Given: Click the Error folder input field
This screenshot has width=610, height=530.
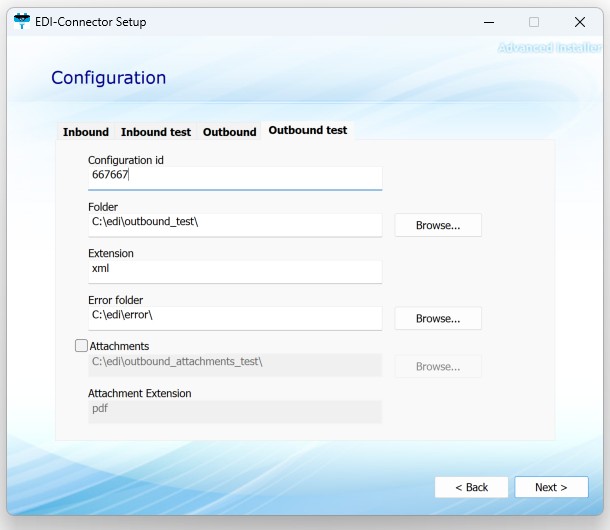Looking at the screenshot, I should [234, 315].
